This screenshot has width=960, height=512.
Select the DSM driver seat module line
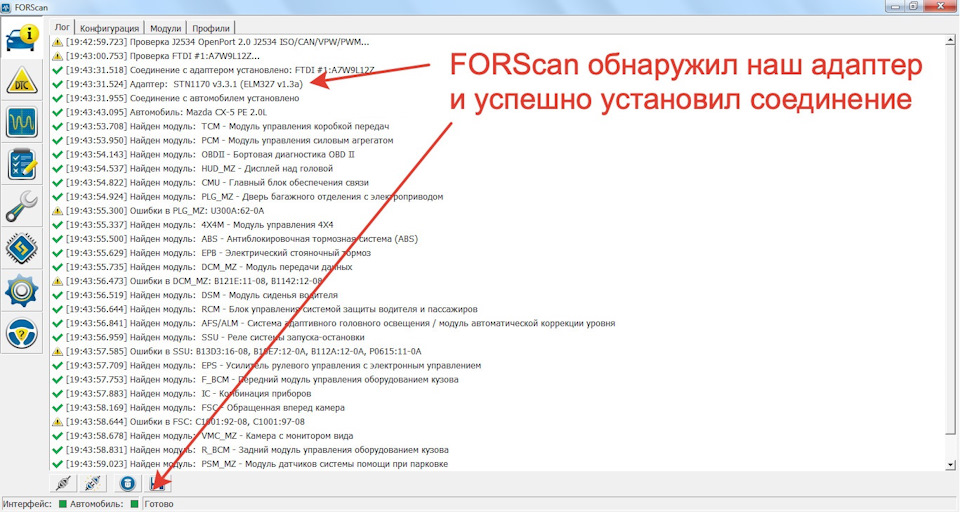point(201,295)
